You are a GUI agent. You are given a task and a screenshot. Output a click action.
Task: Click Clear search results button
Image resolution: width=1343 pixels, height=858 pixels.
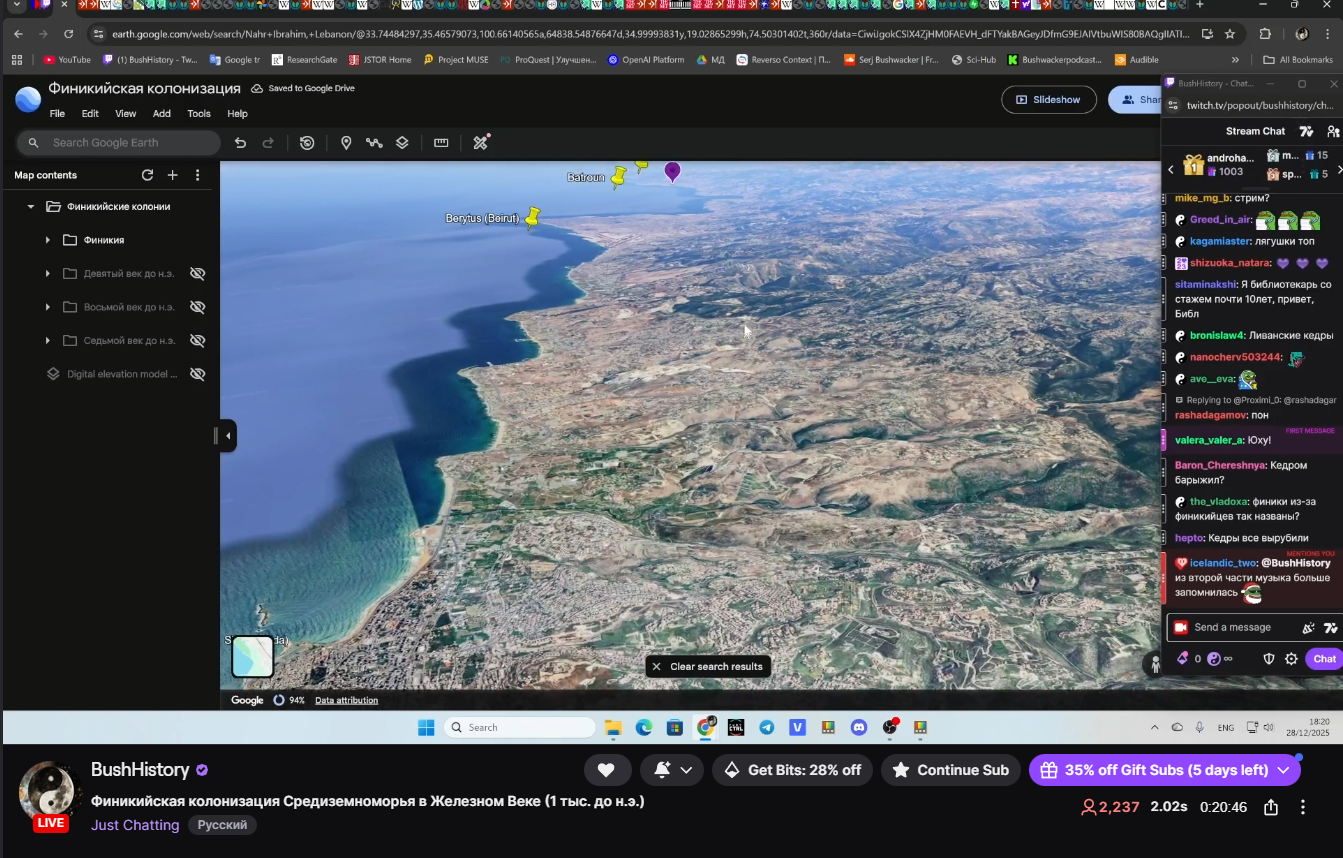(x=708, y=666)
